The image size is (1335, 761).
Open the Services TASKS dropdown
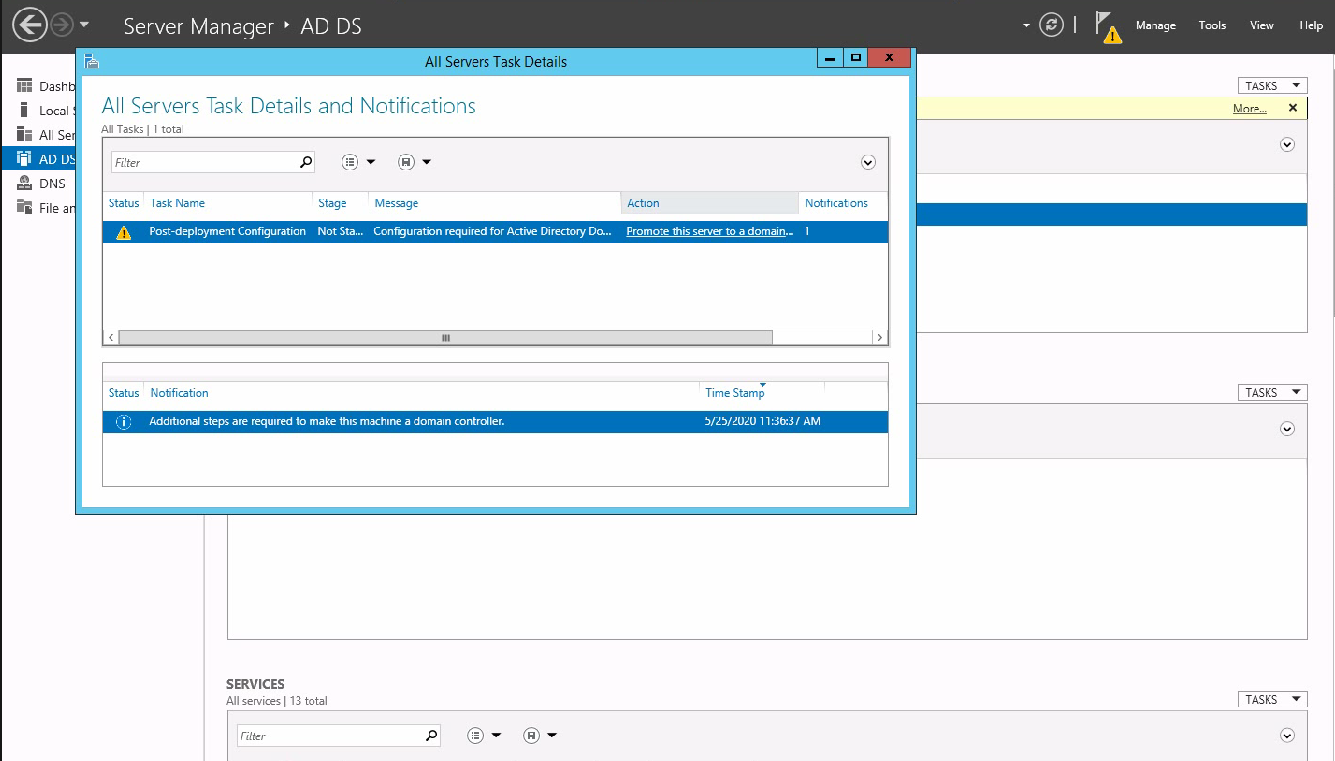pyautogui.click(x=1272, y=700)
